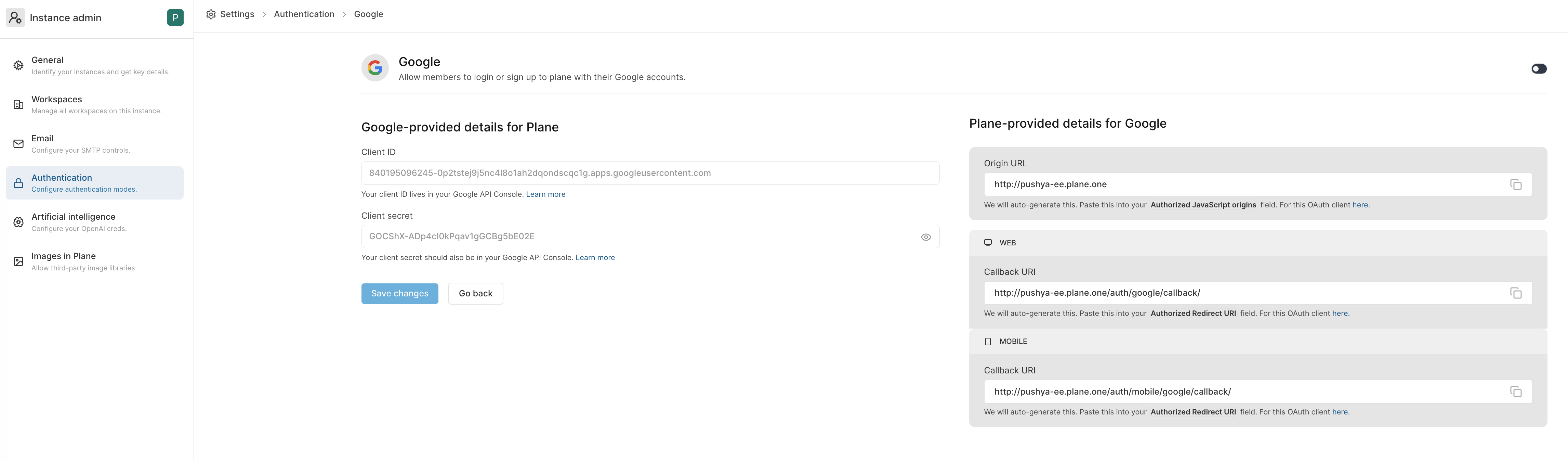This screenshot has height=461, width=1568.
Task: Enable Google authentication toggle
Action: [1539, 69]
